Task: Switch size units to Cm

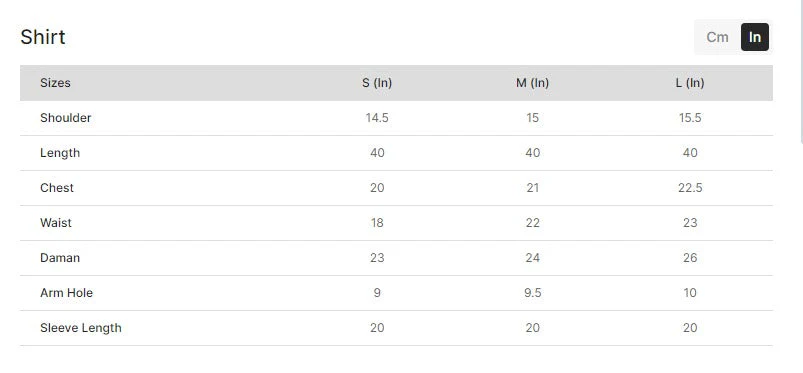Action: coord(717,37)
